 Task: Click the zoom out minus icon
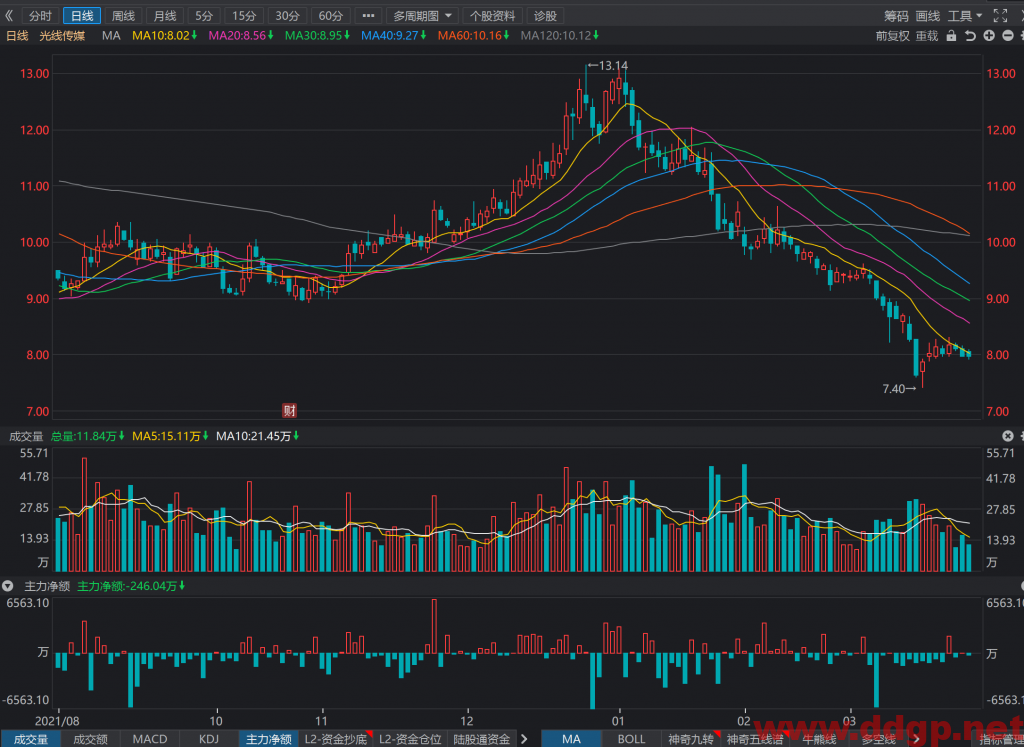(1008, 36)
